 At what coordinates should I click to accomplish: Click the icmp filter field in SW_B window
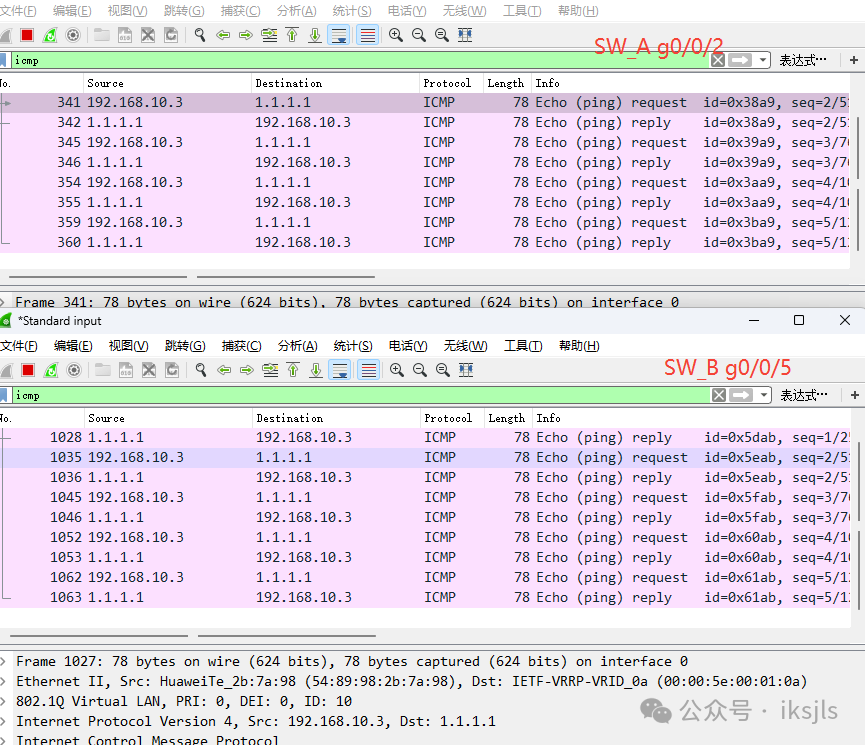pos(361,395)
